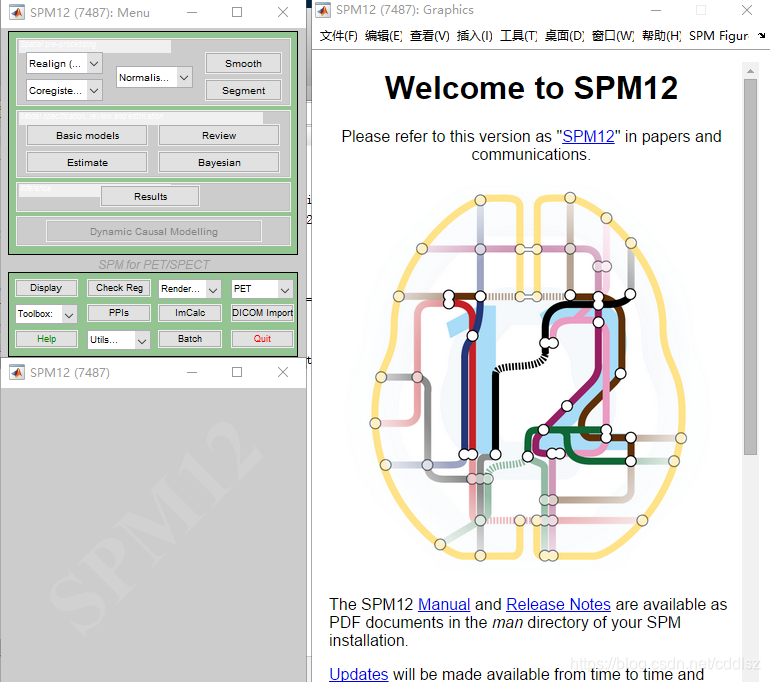Click the scrollbar up arrow in Graphics
The image size is (770, 682).
750,71
